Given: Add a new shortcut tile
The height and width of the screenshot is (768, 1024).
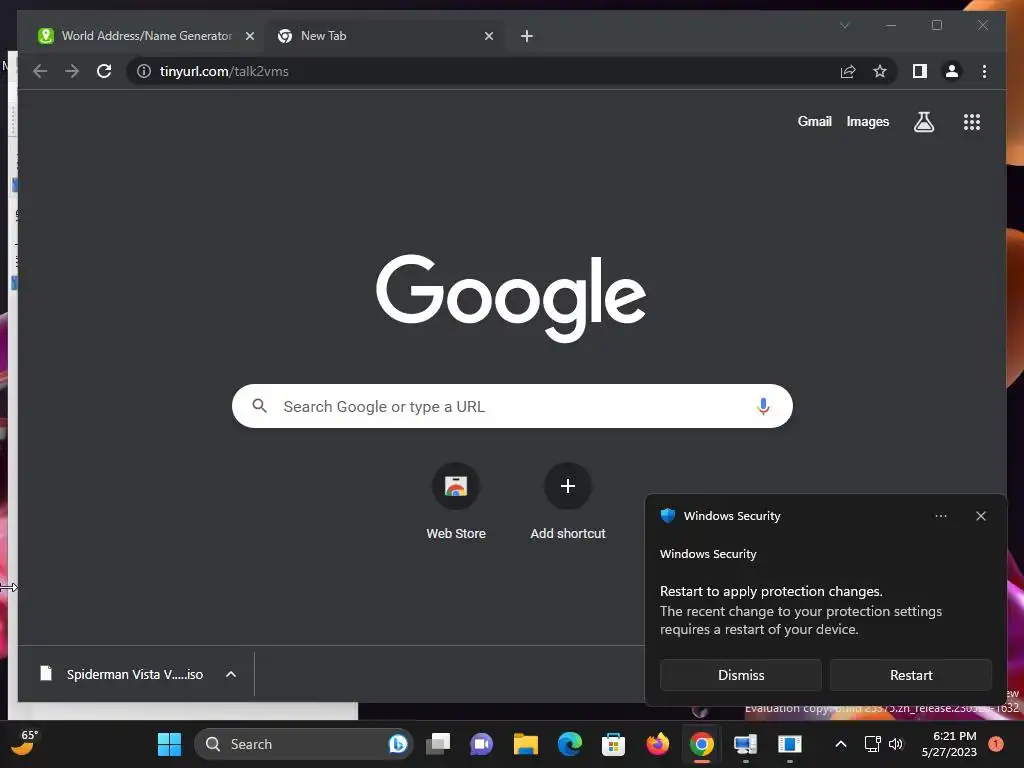Looking at the screenshot, I should 568,501.
